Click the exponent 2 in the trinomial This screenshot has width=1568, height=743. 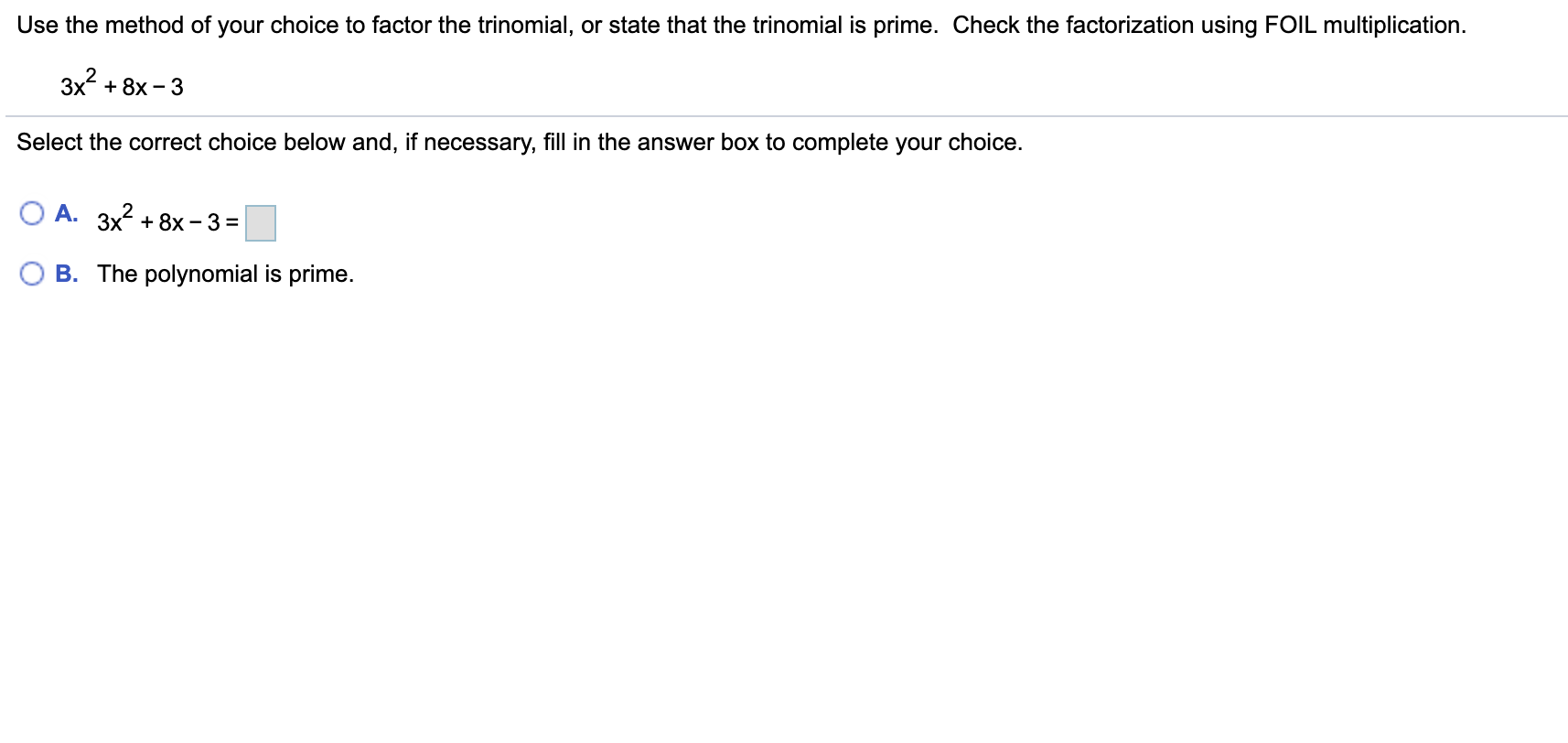click(x=92, y=73)
